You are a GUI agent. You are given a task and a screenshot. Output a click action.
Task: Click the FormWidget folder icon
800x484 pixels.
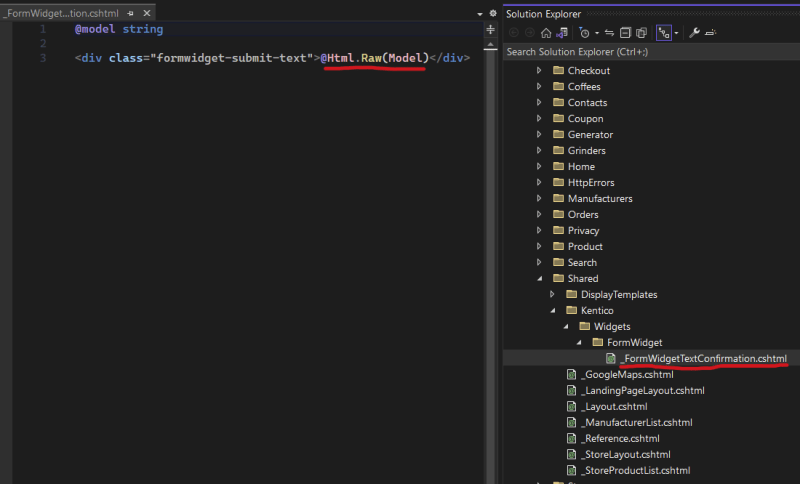pyautogui.click(x=597, y=342)
